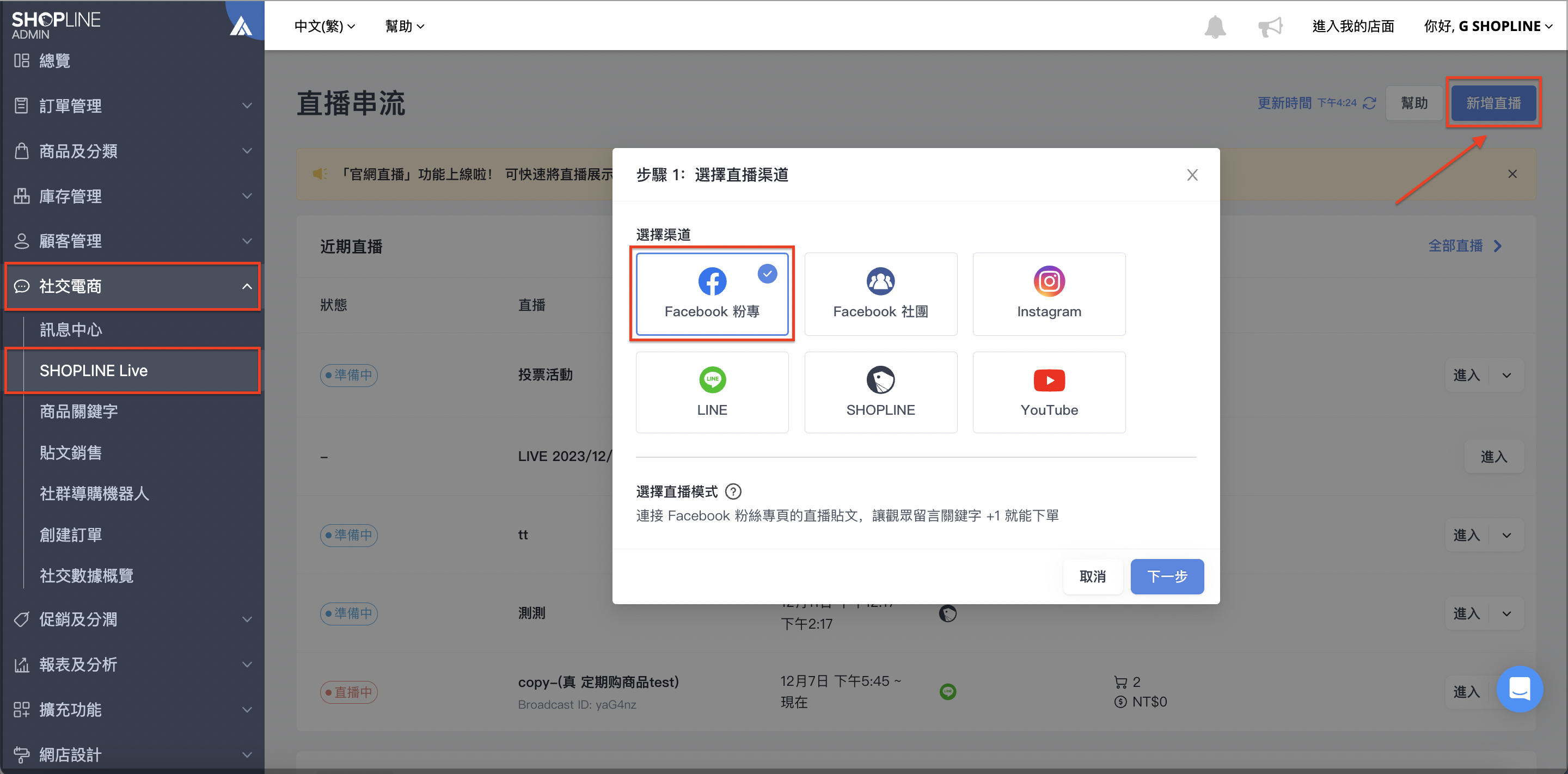Expand the 擴充功能 menu
Viewport: 1568px width, 774px height.
(132, 710)
